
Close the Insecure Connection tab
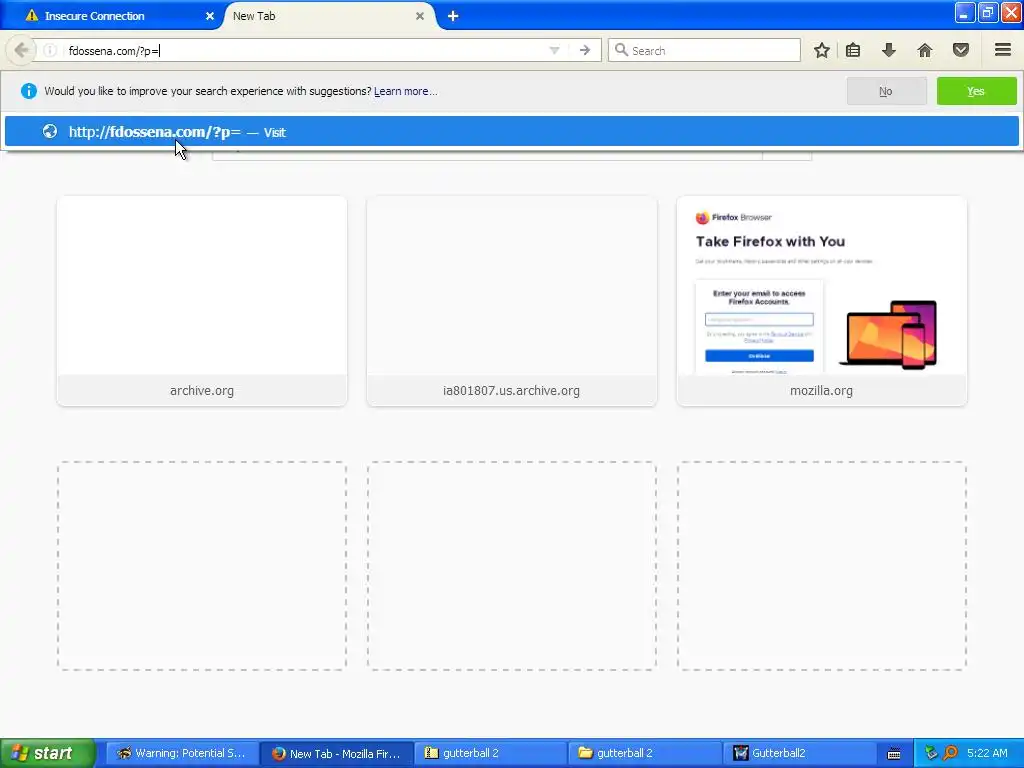pos(210,16)
